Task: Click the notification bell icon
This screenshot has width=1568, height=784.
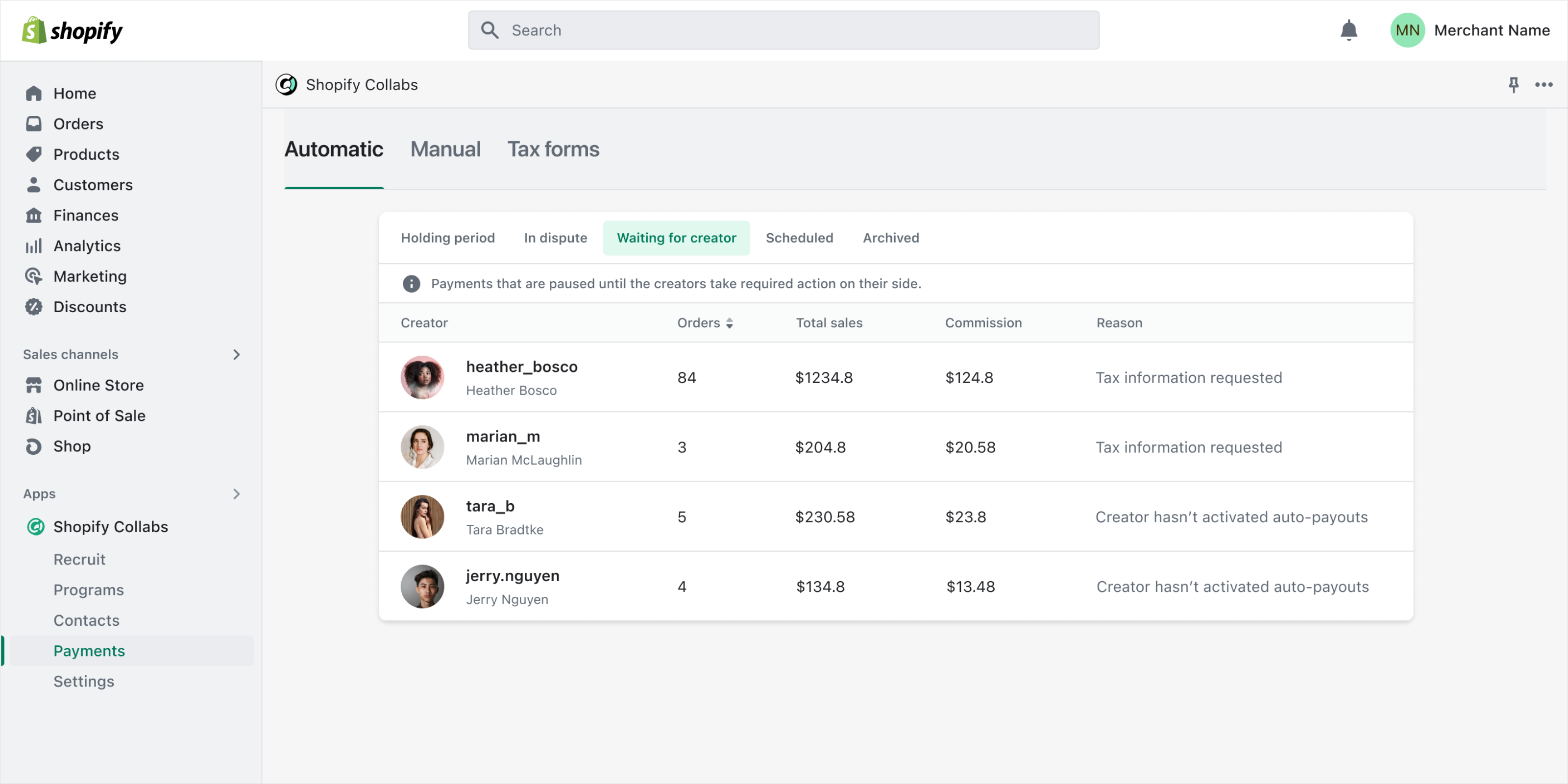Action: click(1348, 30)
